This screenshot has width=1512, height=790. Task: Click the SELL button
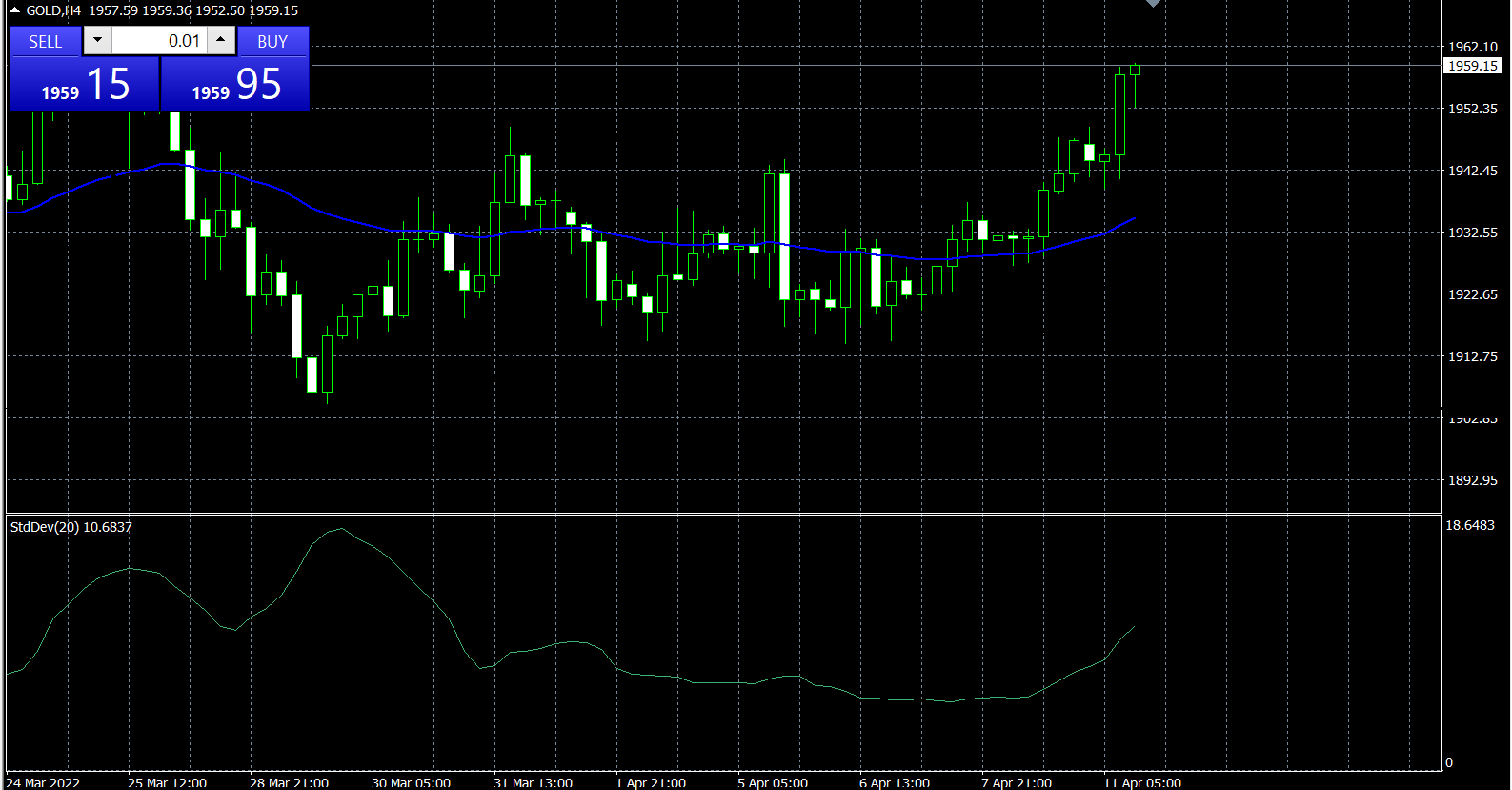(x=45, y=41)
